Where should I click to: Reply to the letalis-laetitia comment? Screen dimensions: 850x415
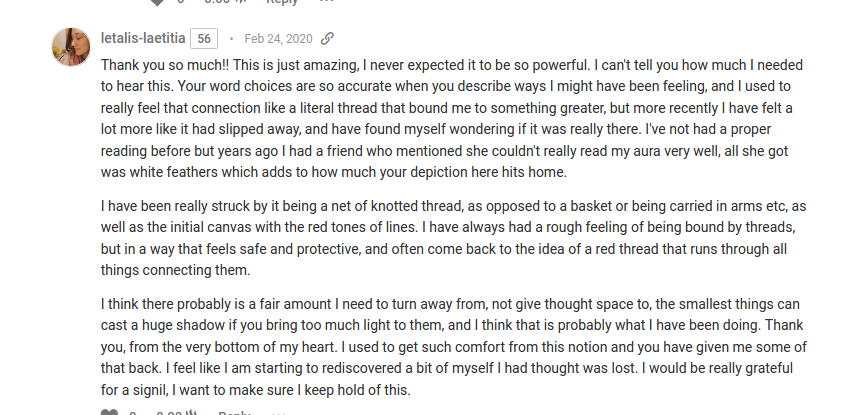[x=234, y=413]
